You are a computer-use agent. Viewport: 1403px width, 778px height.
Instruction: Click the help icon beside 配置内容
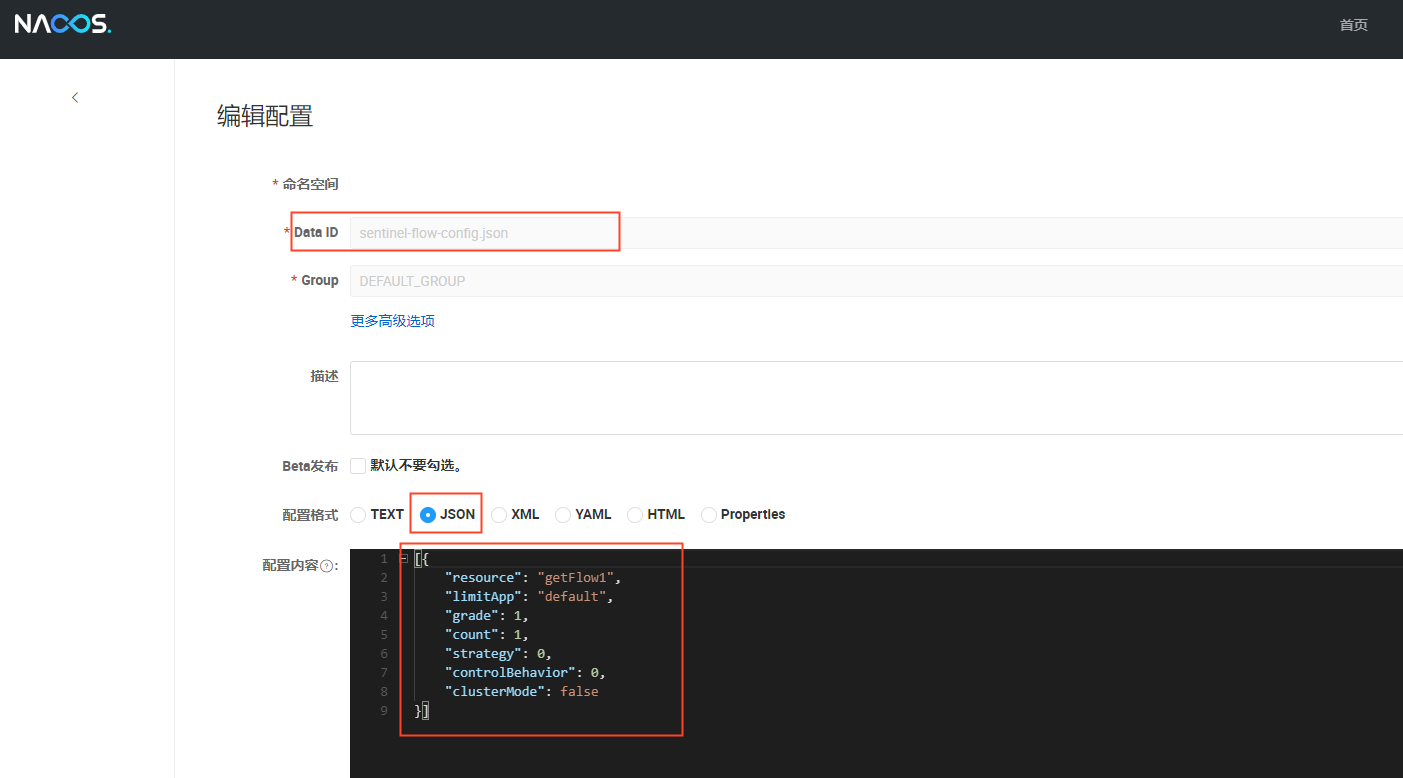tap(326, 566)
